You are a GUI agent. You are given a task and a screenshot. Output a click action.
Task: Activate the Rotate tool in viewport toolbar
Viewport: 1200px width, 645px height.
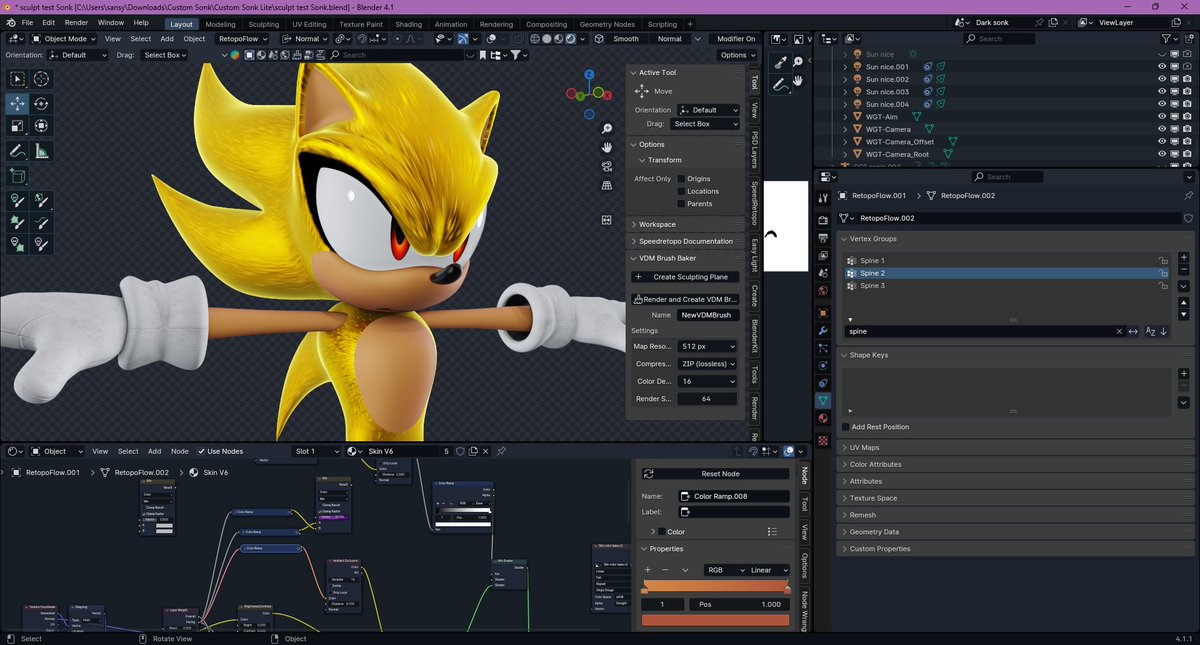(x=41, y=103)
